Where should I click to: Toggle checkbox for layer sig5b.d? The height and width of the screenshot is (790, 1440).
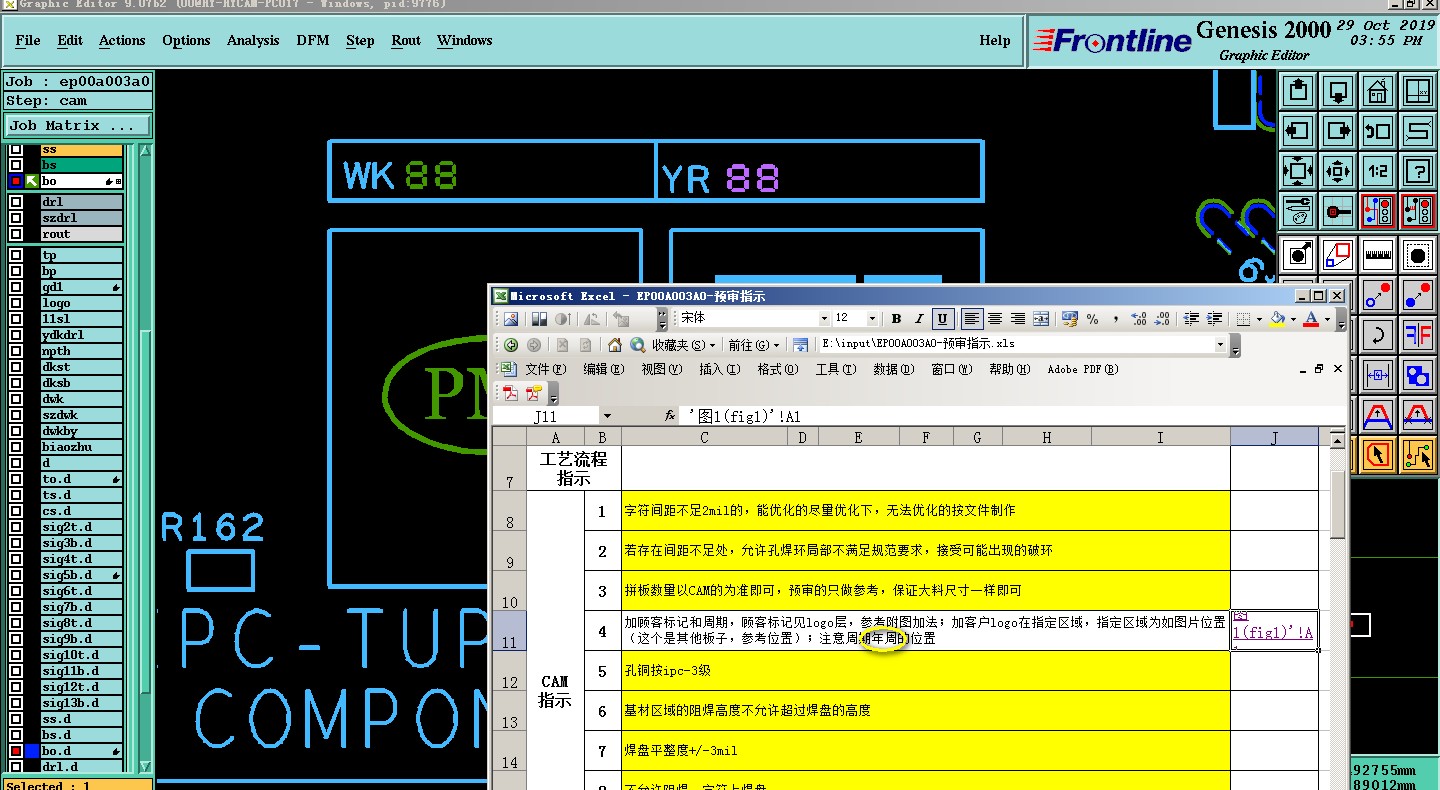[x=16, y=575]
